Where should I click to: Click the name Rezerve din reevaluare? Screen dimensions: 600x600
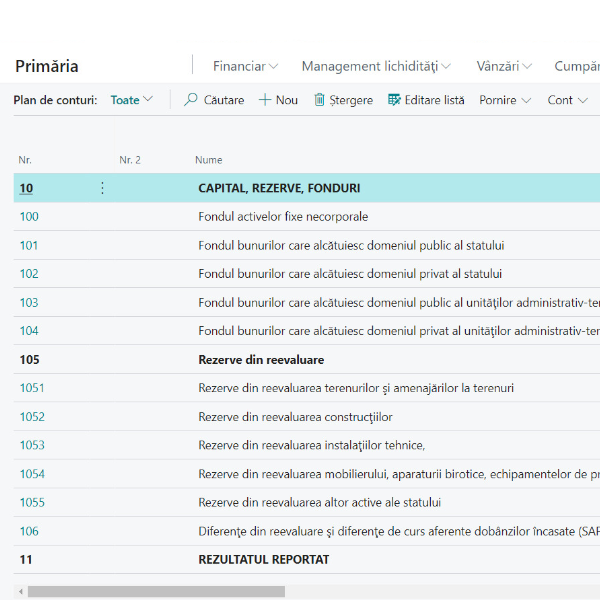click(261, 360)
